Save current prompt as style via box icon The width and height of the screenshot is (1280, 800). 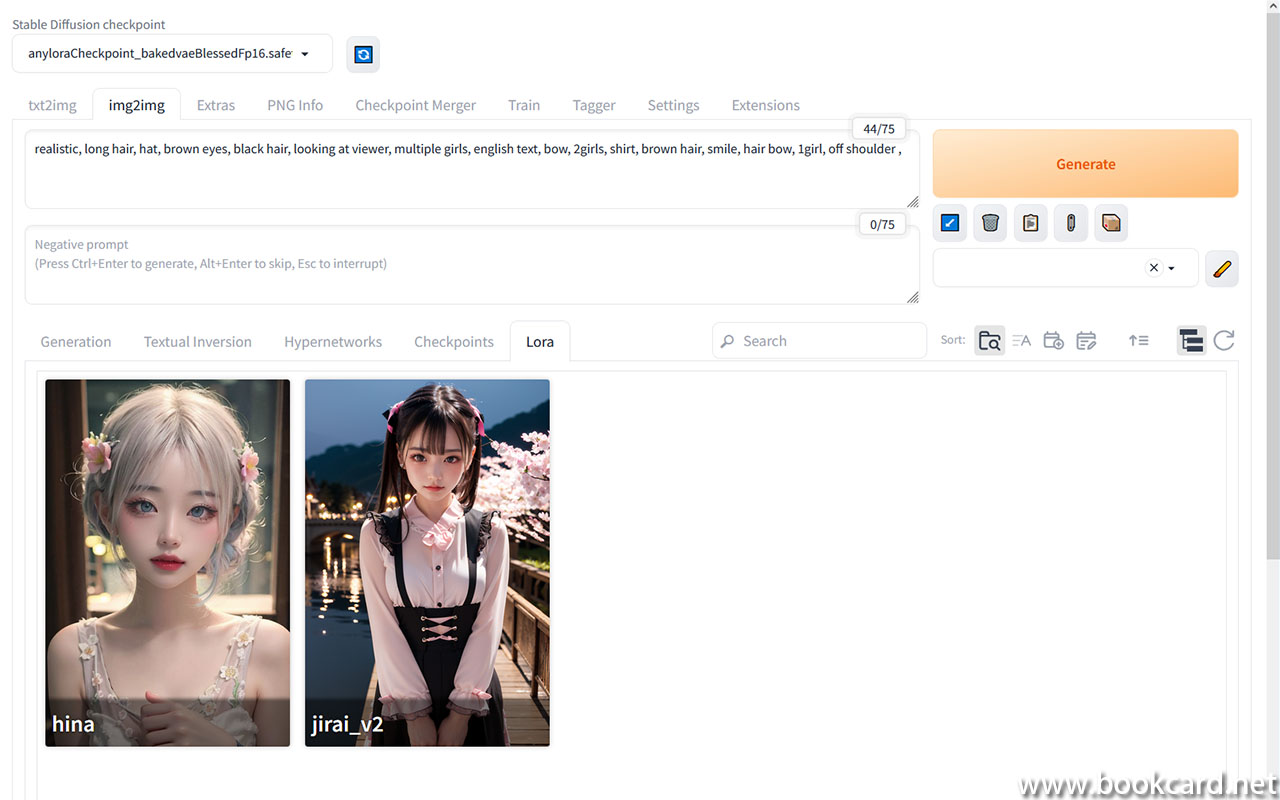(1110, 222)
